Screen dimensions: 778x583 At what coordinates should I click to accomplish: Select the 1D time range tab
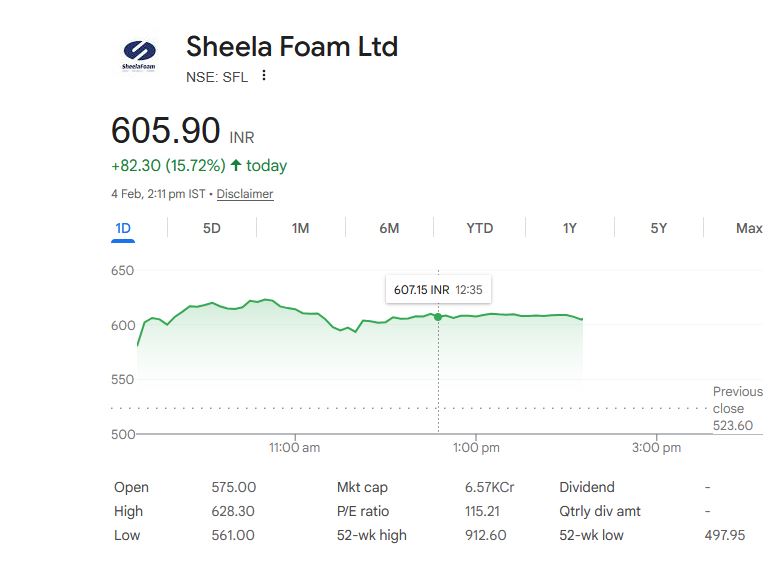[x=123, y=228]
